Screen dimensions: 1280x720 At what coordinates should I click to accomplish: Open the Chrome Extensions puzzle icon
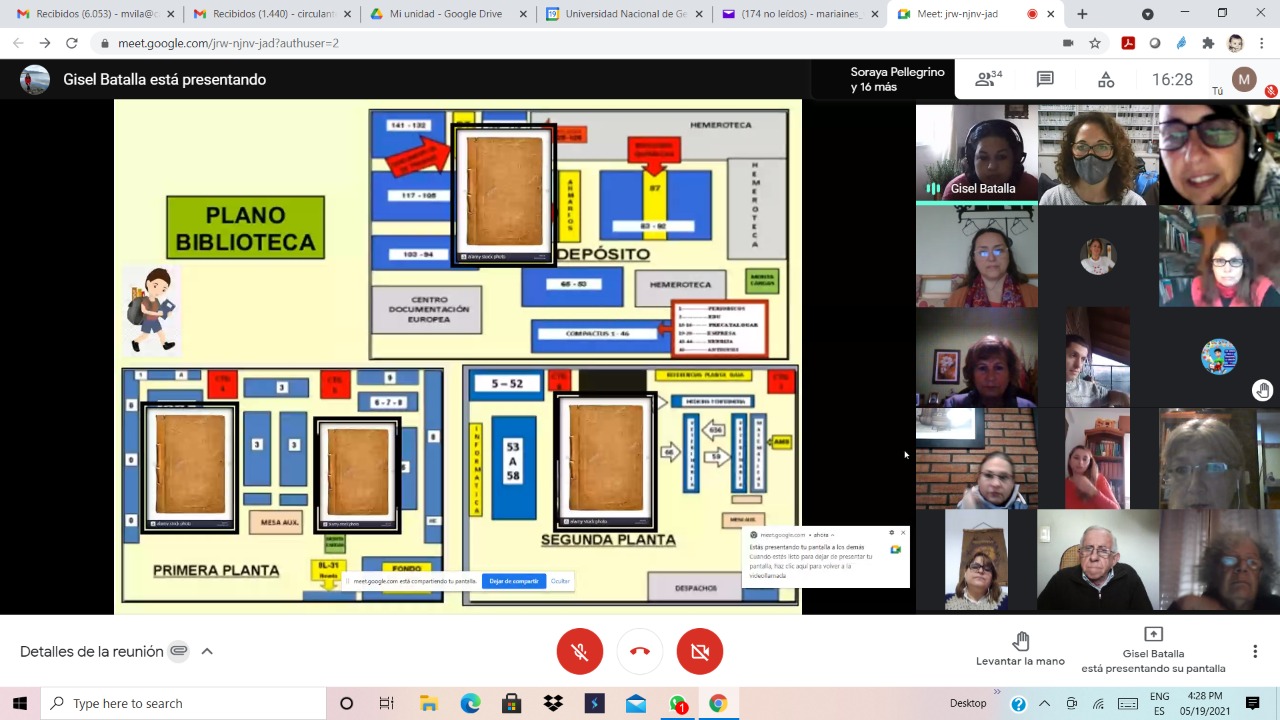[x=1208, y=43]
